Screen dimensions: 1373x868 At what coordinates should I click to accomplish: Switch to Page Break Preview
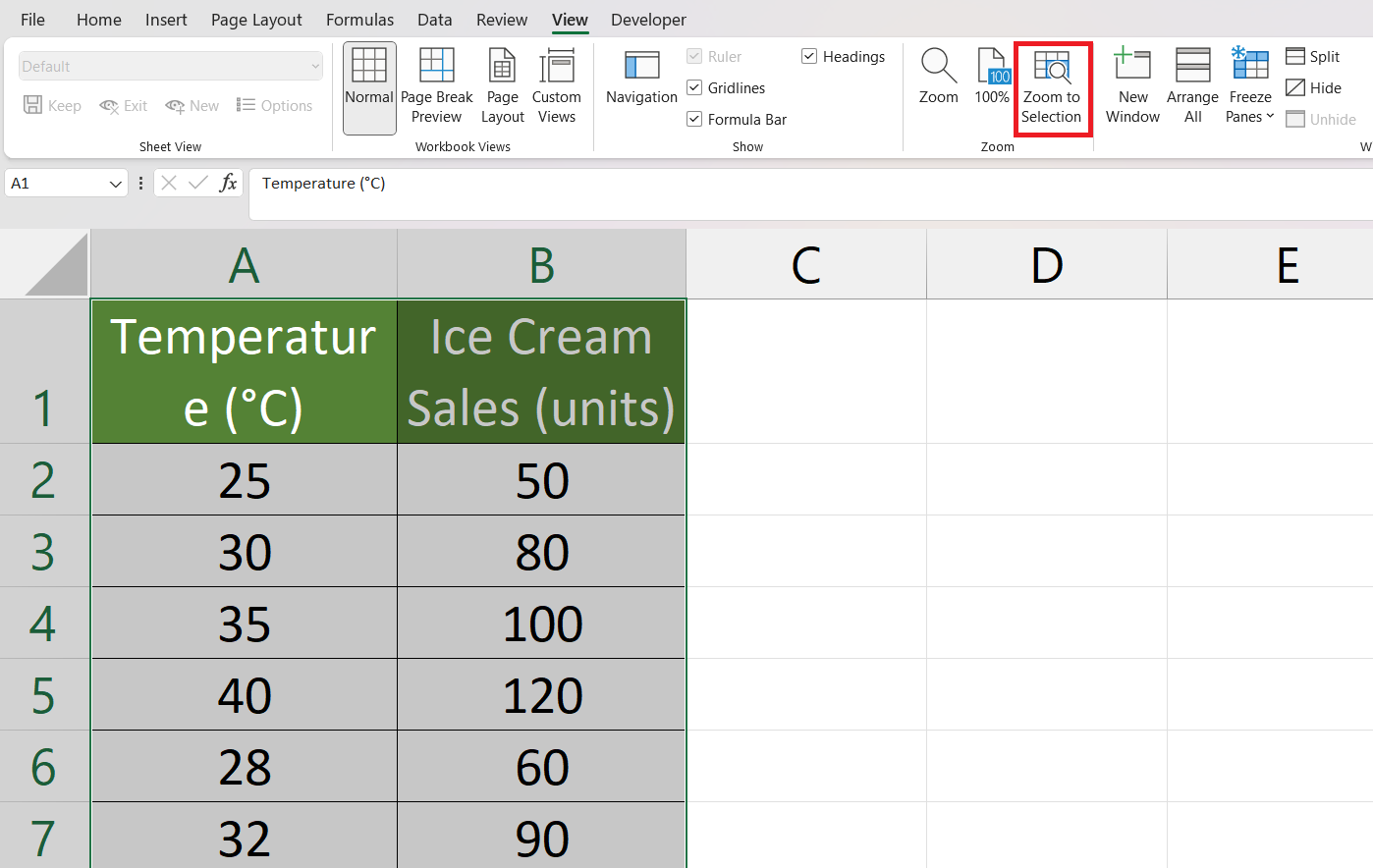point(437,87)
